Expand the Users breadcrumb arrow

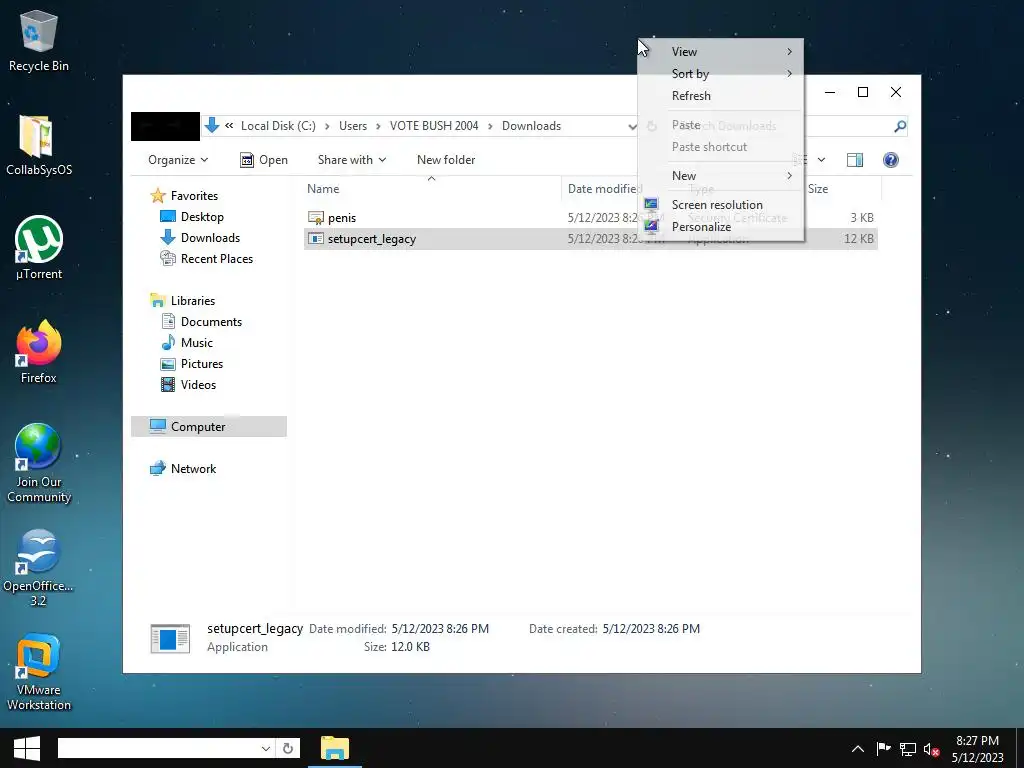click(378, 126)
